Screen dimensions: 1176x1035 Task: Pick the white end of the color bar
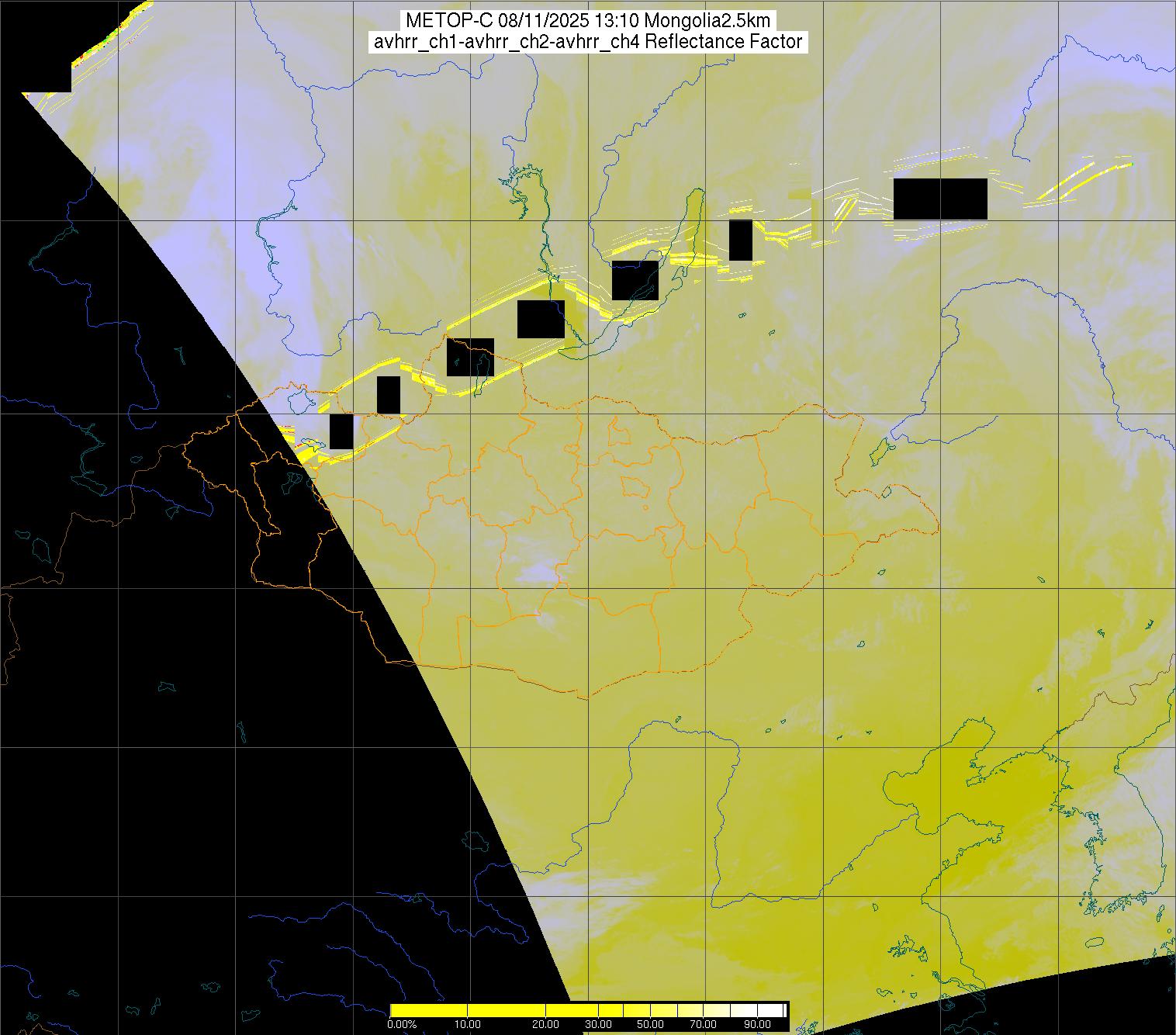(780, 1010)
